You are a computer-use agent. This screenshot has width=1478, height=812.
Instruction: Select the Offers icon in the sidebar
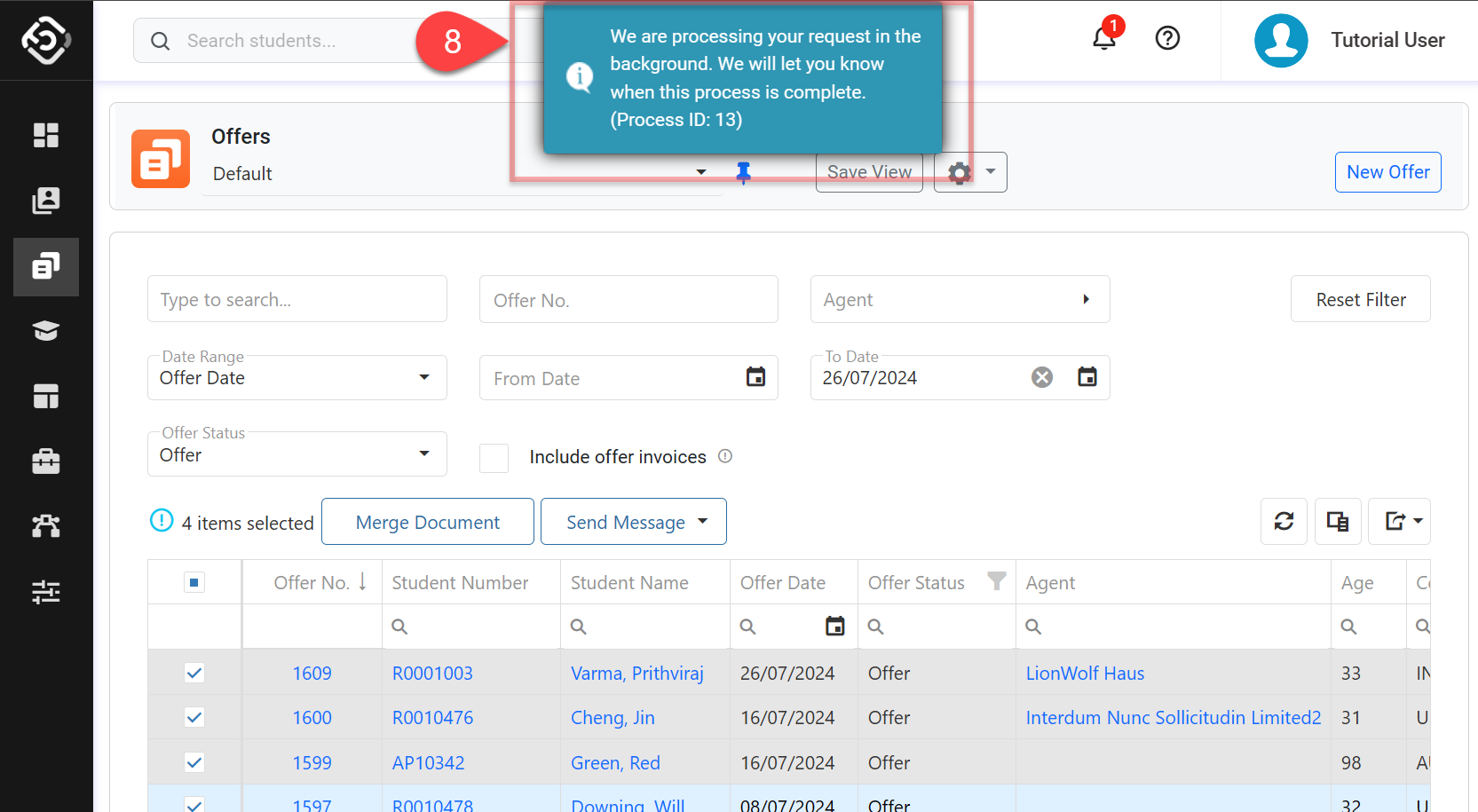pos(46,266)
